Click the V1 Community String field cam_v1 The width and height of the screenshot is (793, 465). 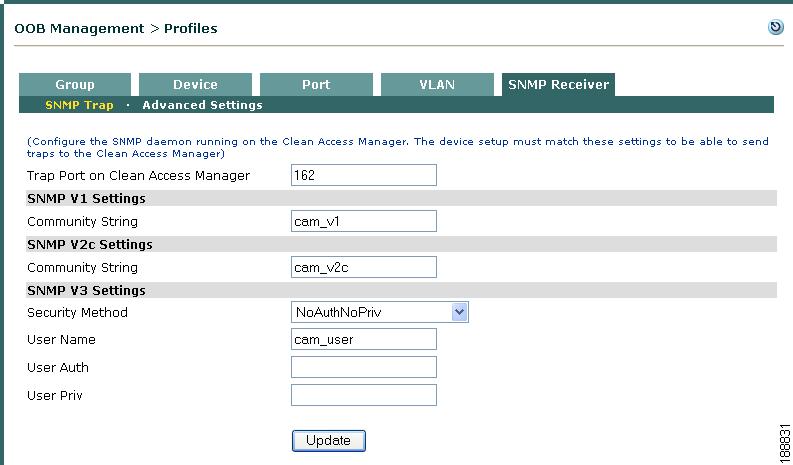tap(364, 221)
